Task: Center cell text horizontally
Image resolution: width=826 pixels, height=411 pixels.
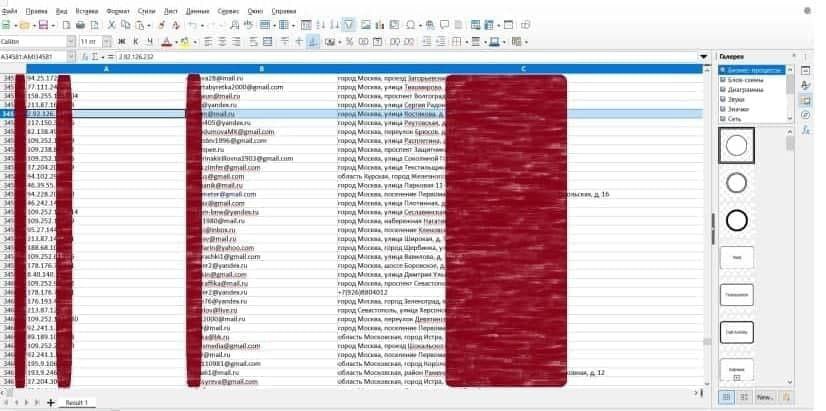Action: coord(222,42)
